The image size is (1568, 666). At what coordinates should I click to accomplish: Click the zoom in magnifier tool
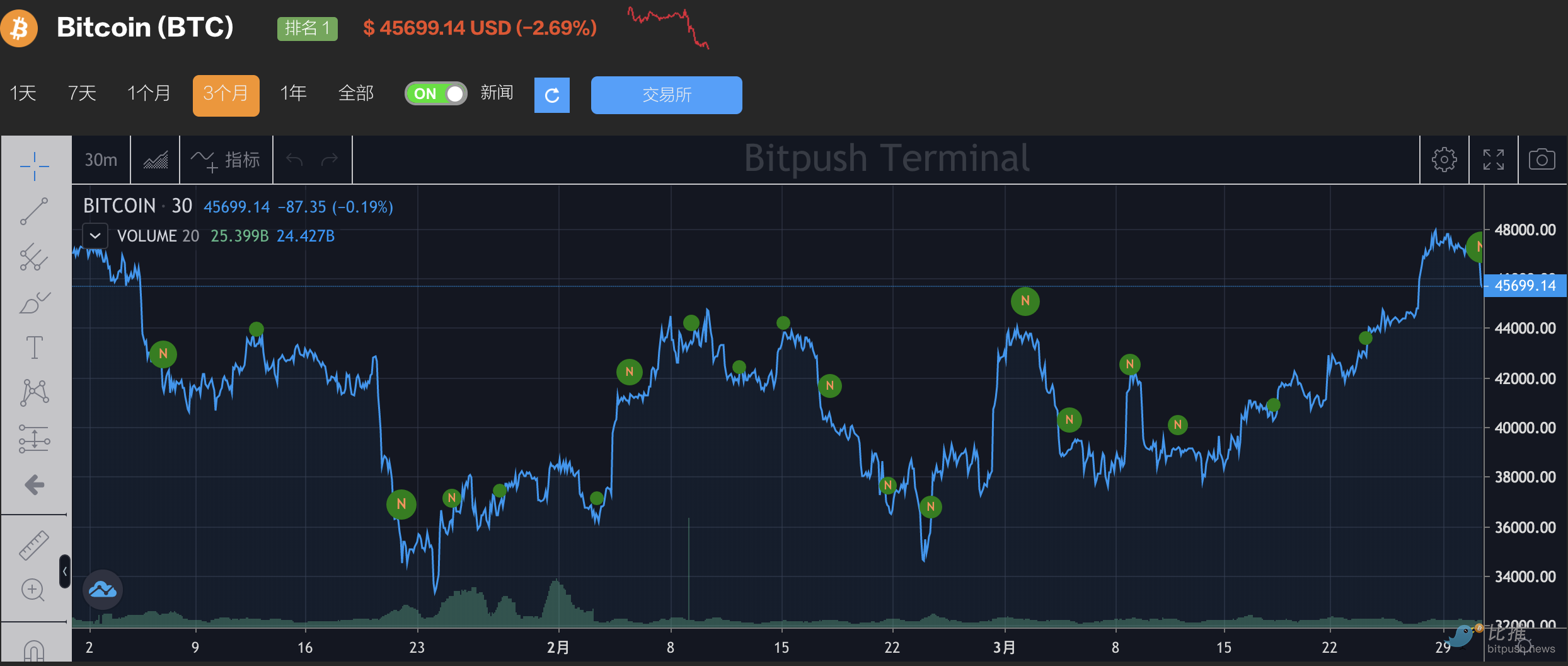pyautogui.click(x=33, y=590)
